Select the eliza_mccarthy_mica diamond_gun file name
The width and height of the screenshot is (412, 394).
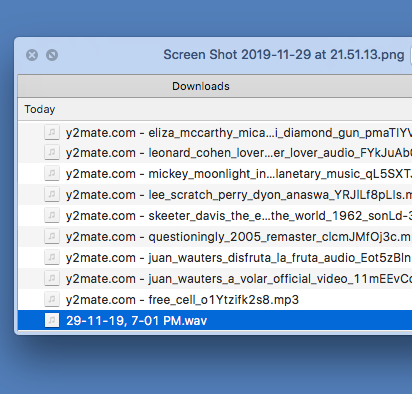pyautogui.click(x=239, y=133)
